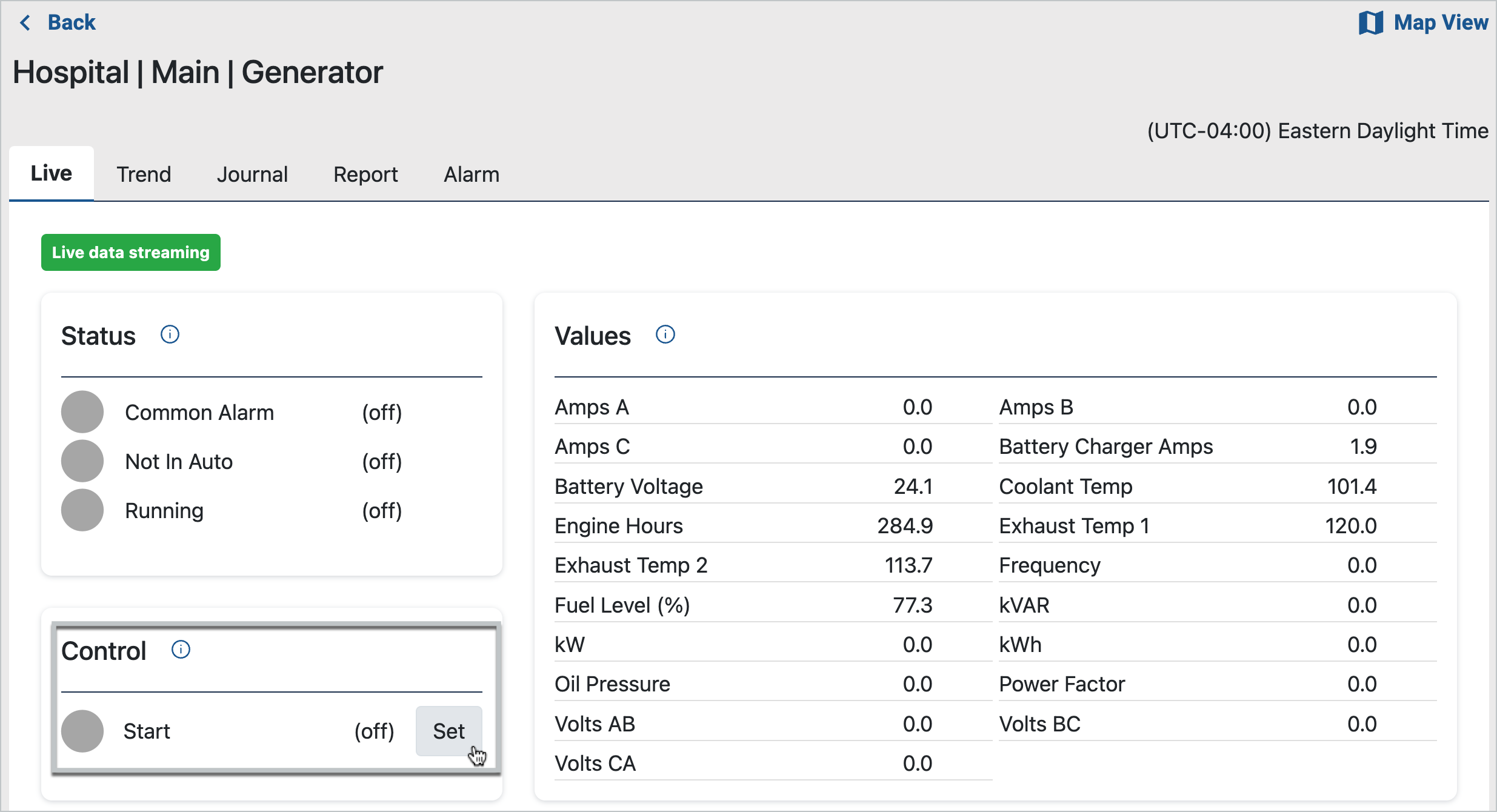This screenshot has width=1497, height=812.
Task: Click the Eastern Daylight Time timezone label
Action: tap(1318, 131)
